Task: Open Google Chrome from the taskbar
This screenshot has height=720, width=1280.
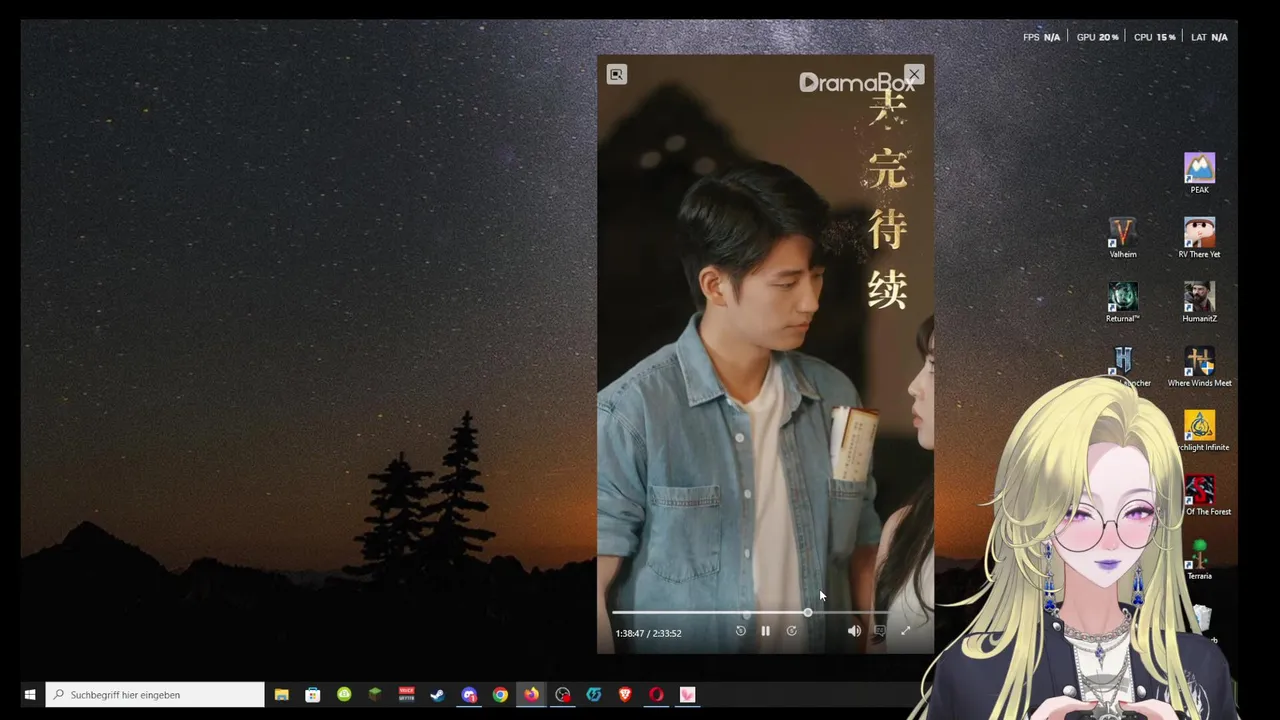Action: tap(500, 694)
